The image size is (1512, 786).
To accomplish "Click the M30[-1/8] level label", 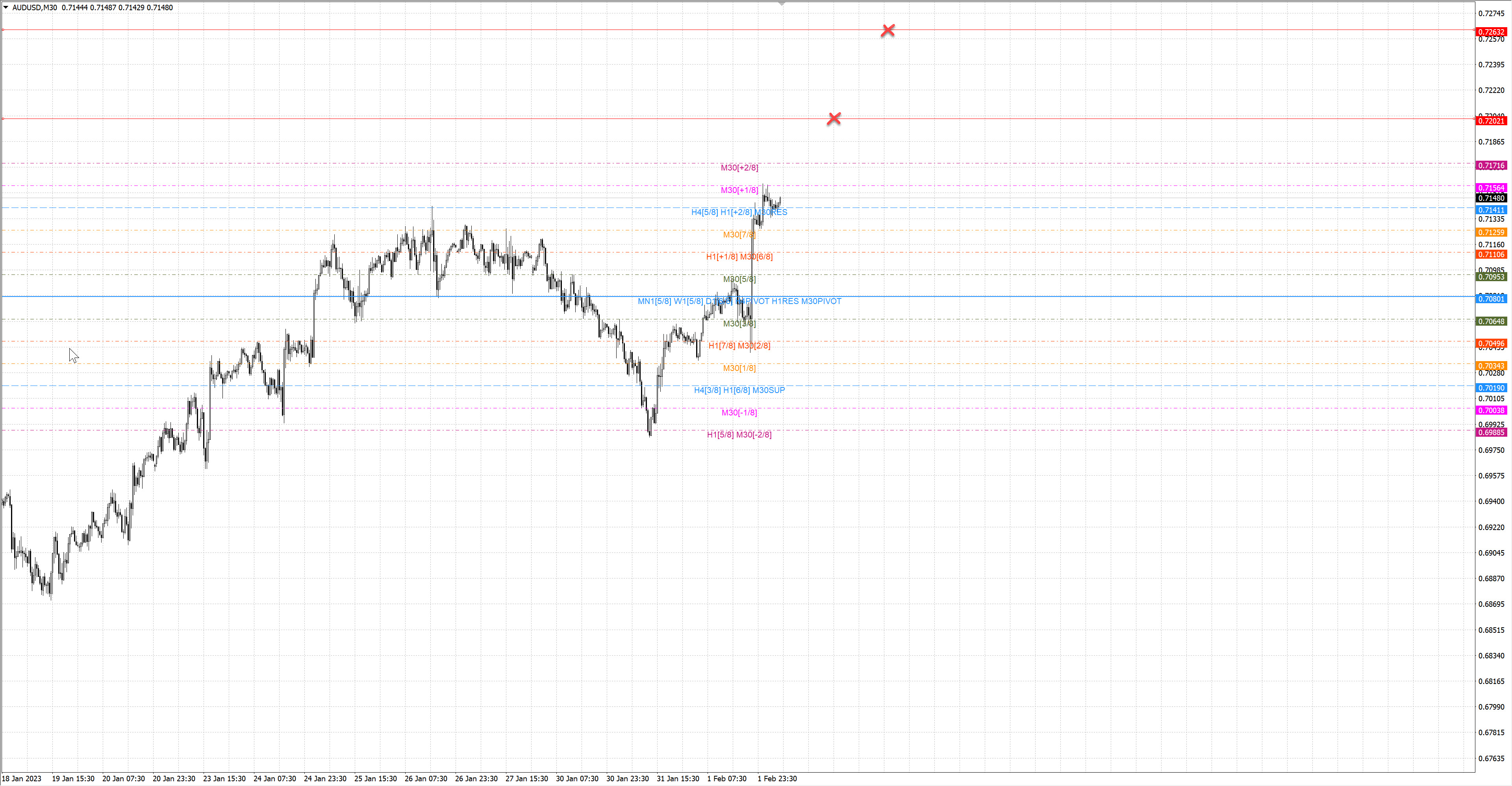I will pos(739,413).
